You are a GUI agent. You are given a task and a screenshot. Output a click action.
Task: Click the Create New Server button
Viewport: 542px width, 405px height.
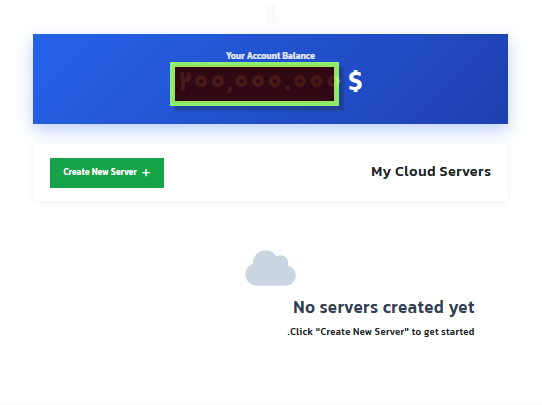[x=107, y=173]
